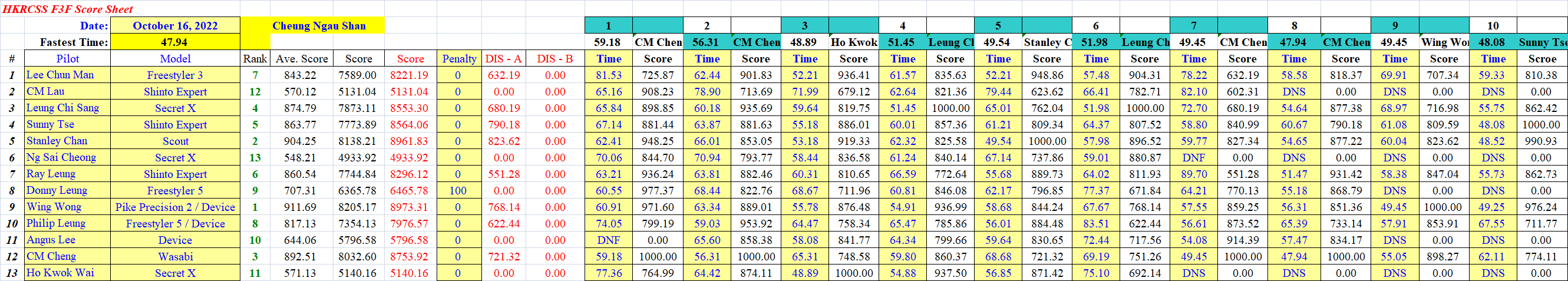Select the Pilot column header

[x=68, y=58]
